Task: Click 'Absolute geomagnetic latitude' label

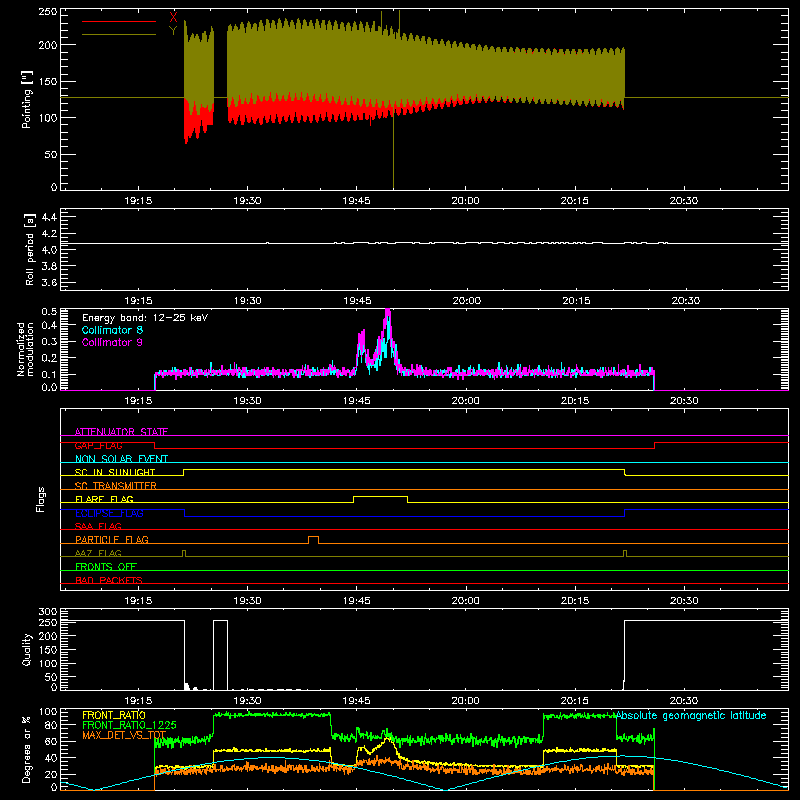Action: [x=691, y=715]
